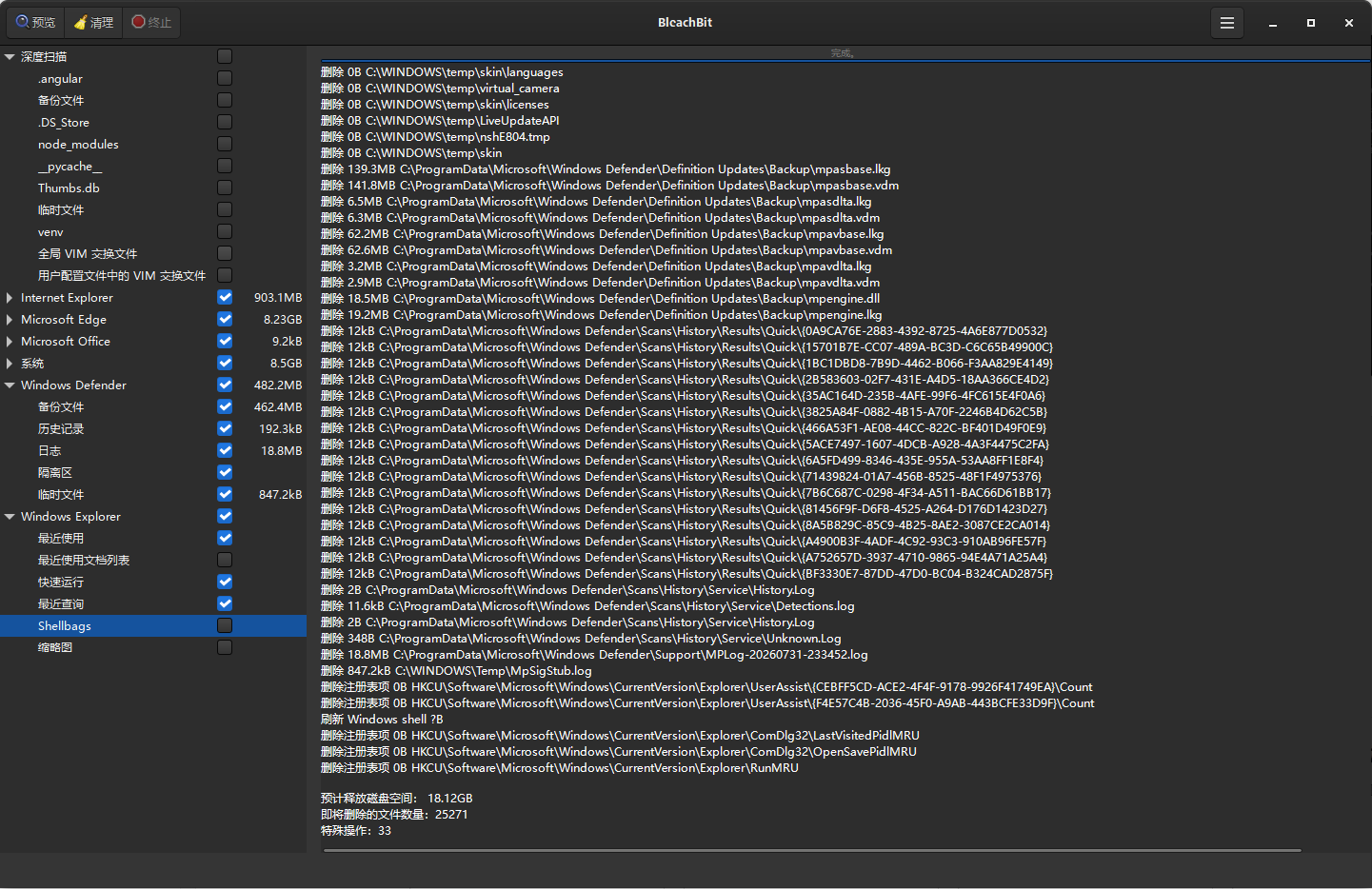Screen dimensions: 1372x889
Task: Click the 903.1MB size value
Action: click(278, 298)
